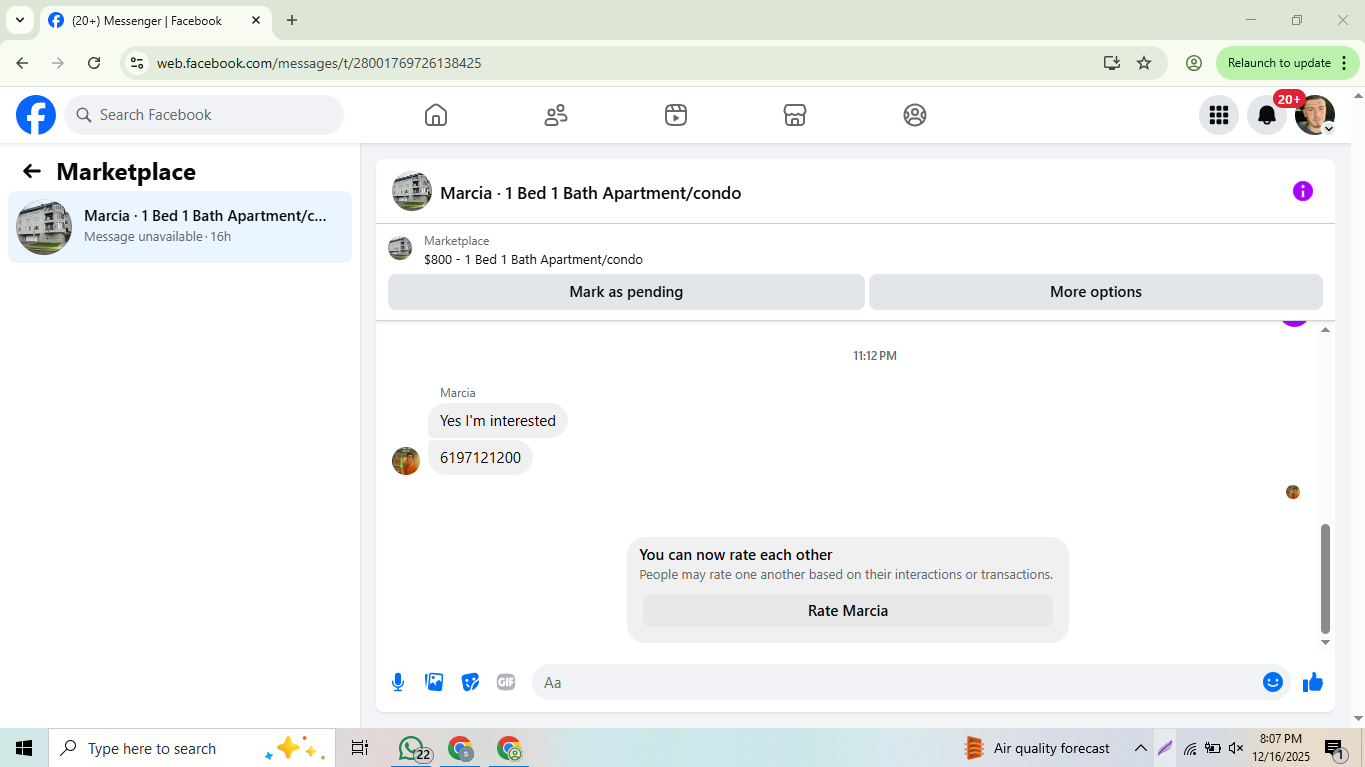1365x767 pixels.
Task: Click the "6197121200" message bubble
Action: click(x=480, y=458)
